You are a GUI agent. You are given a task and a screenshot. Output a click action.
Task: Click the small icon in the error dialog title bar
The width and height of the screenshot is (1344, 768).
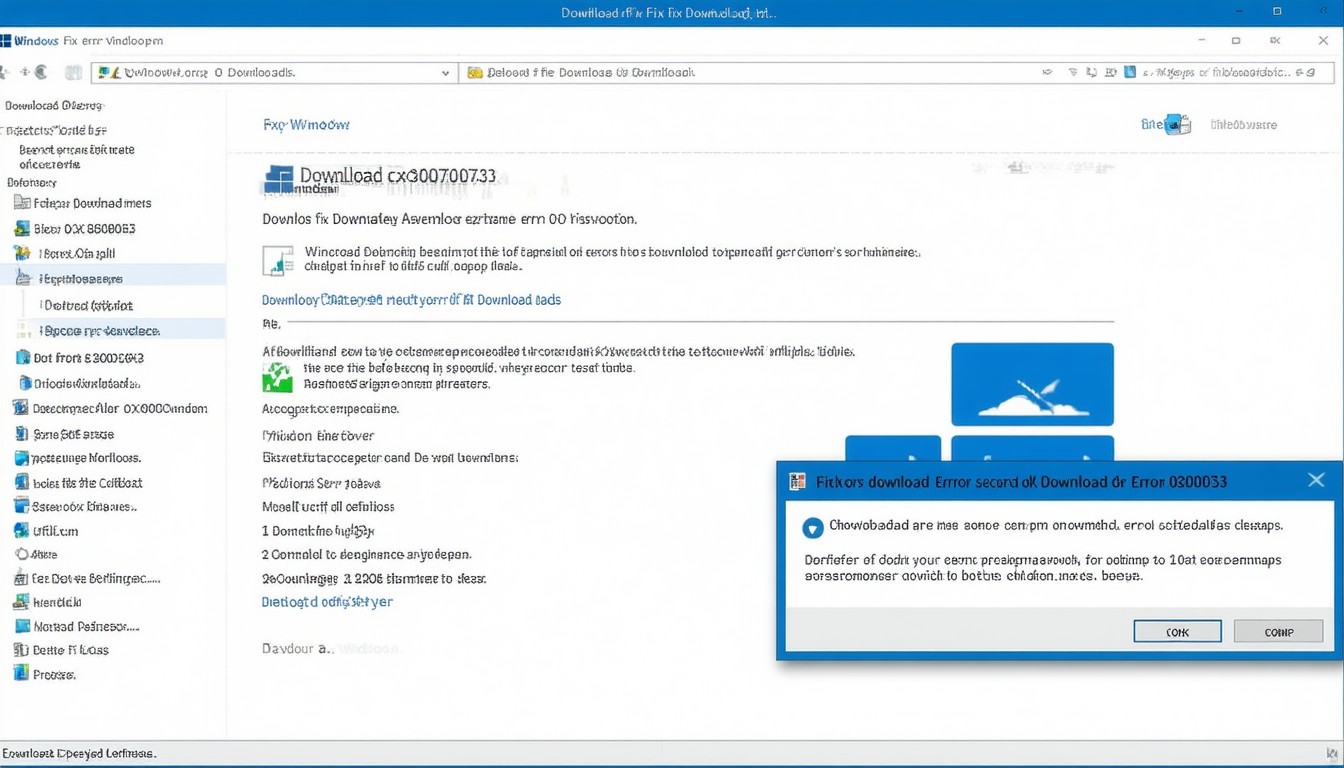[x=797, y=481]
